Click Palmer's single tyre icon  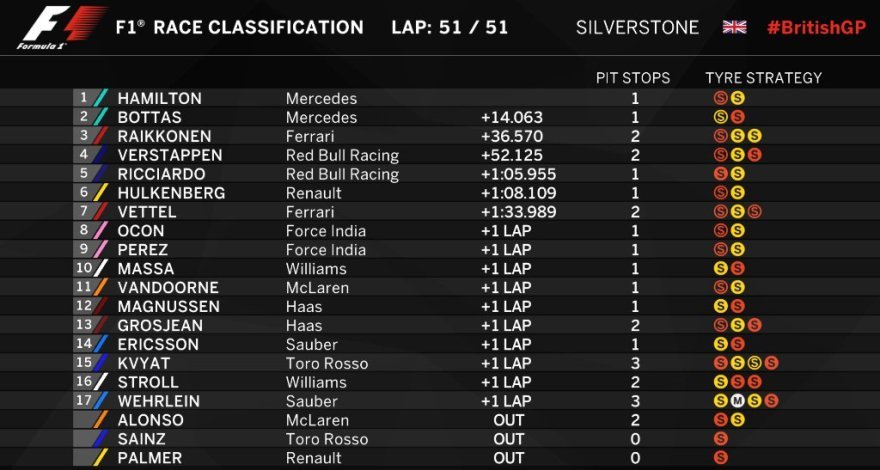720,457
